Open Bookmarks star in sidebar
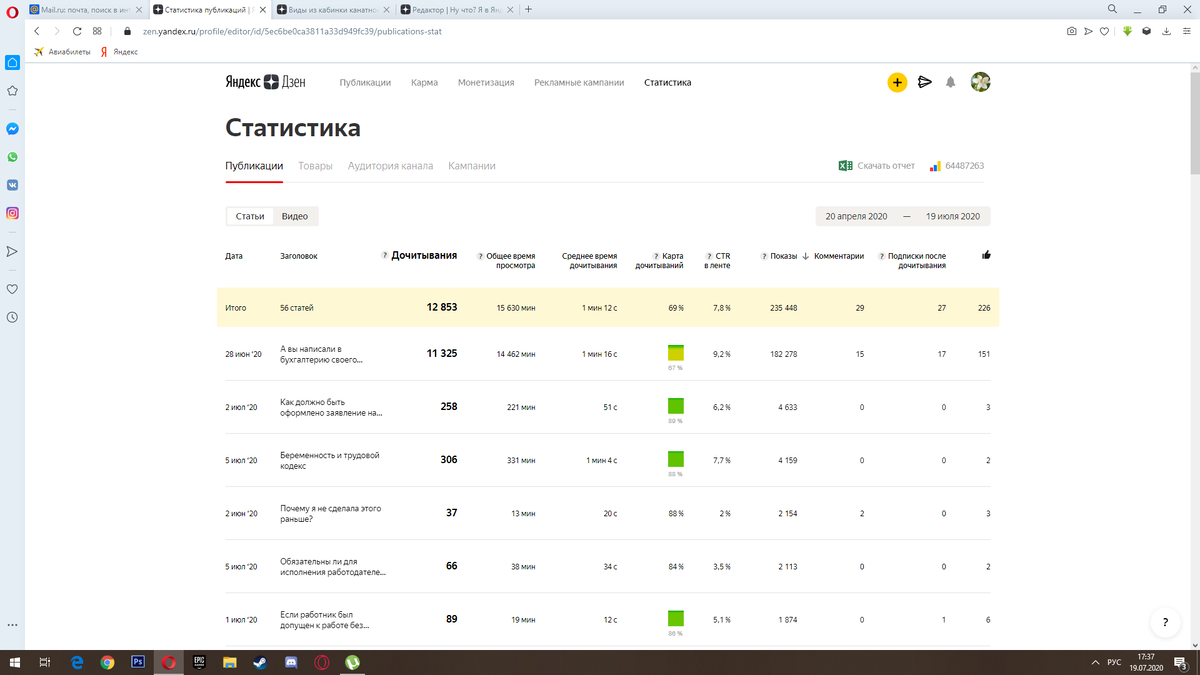1200x675 pixels. click(12, 90)
